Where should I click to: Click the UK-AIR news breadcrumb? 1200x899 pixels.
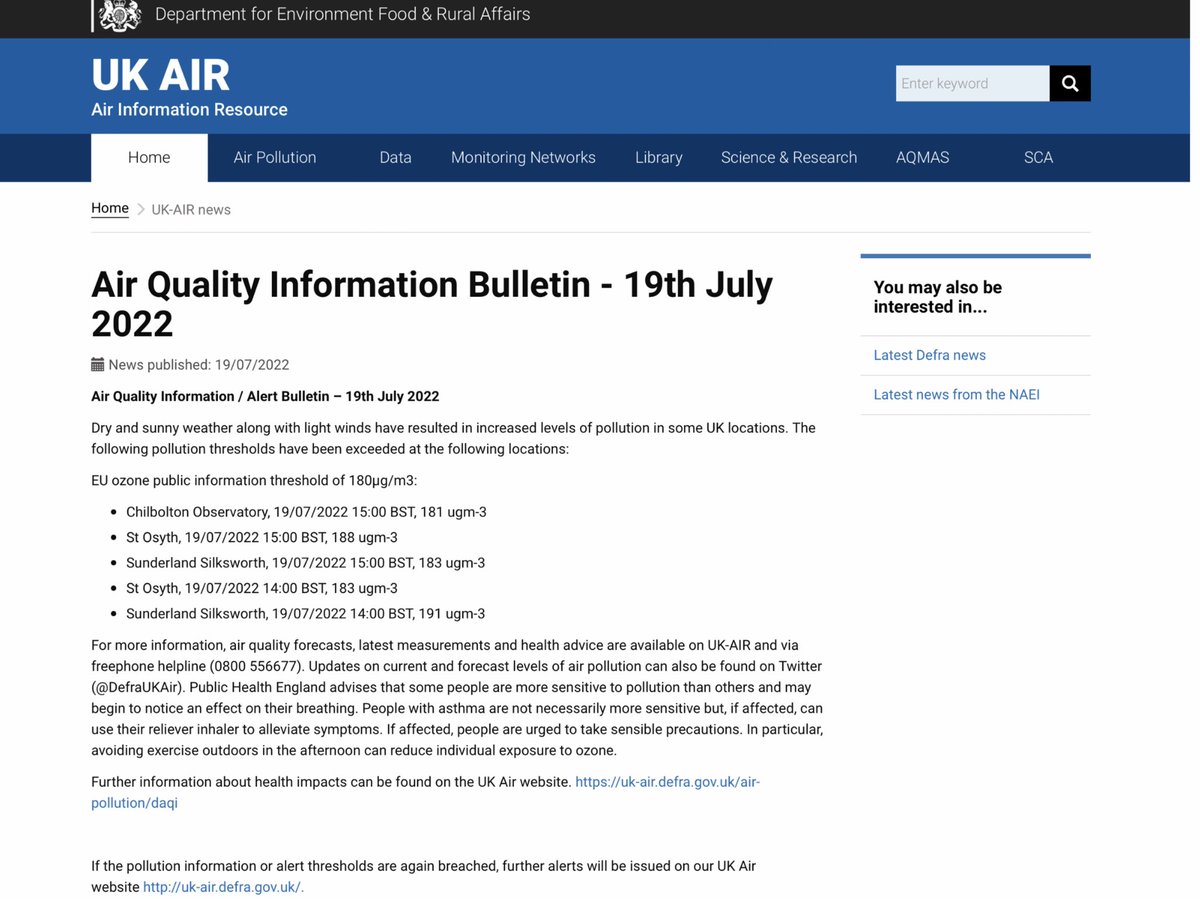pos(191,210)
